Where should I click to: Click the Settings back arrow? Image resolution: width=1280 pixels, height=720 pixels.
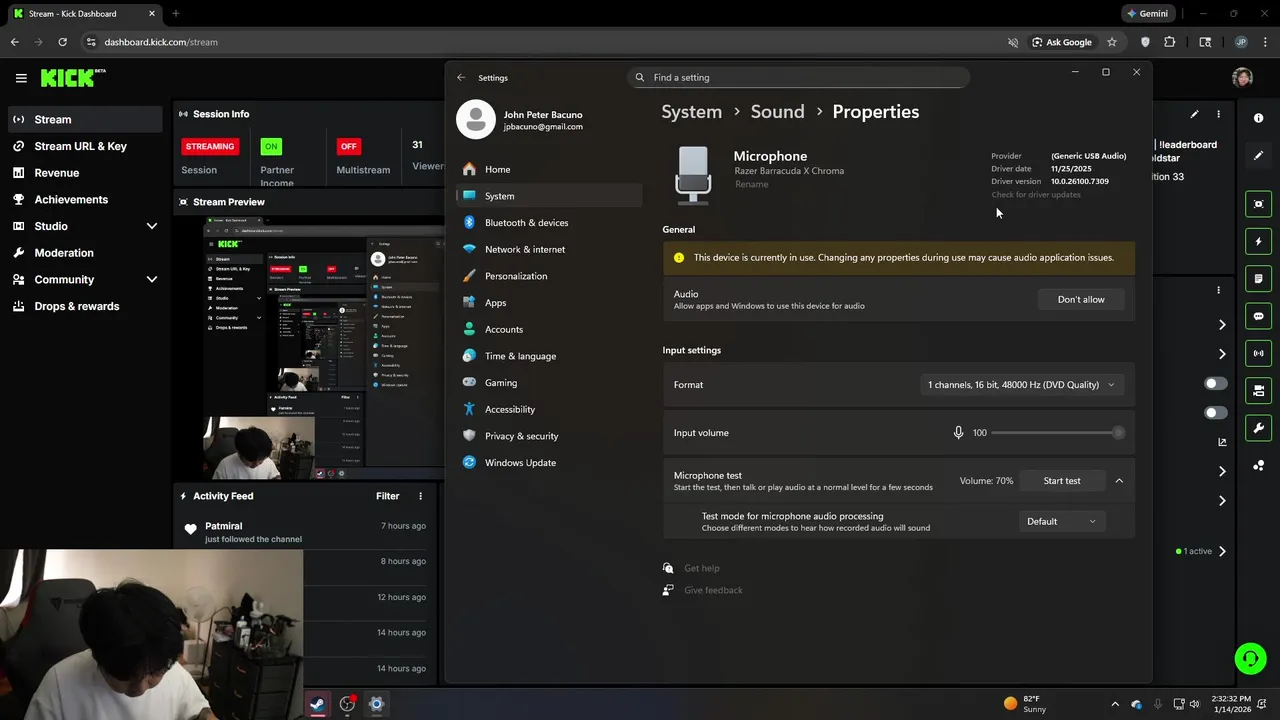click(x=461, y=77)
